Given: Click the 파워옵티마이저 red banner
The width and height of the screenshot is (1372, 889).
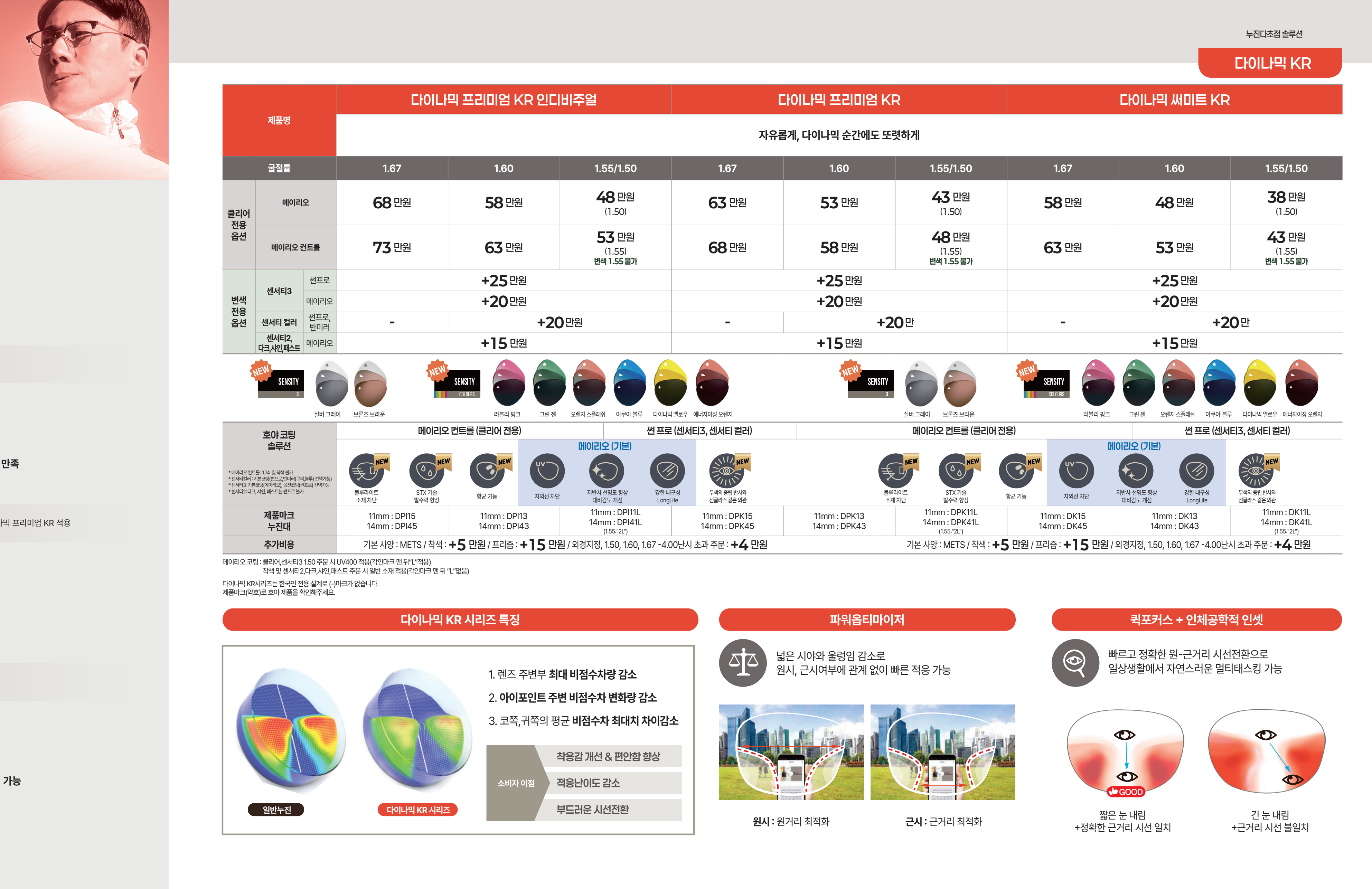Looking at the screenshot, I should (867, 620).
